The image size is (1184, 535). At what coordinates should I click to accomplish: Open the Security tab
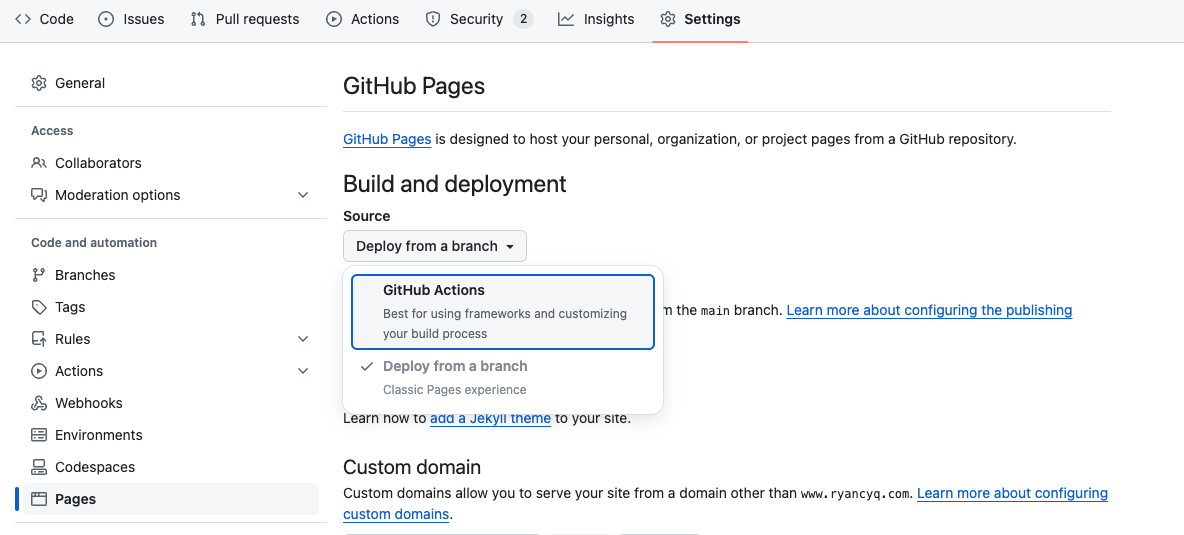coord(479,20)
